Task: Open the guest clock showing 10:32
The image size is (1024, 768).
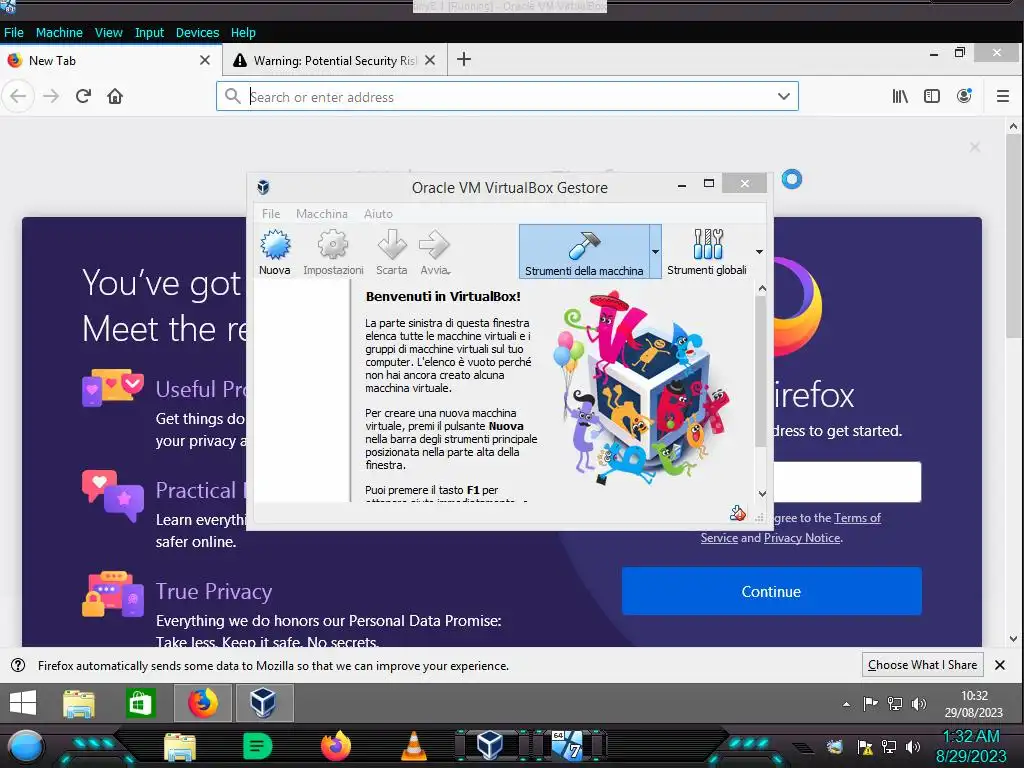Action: click(x=974, y=704)
